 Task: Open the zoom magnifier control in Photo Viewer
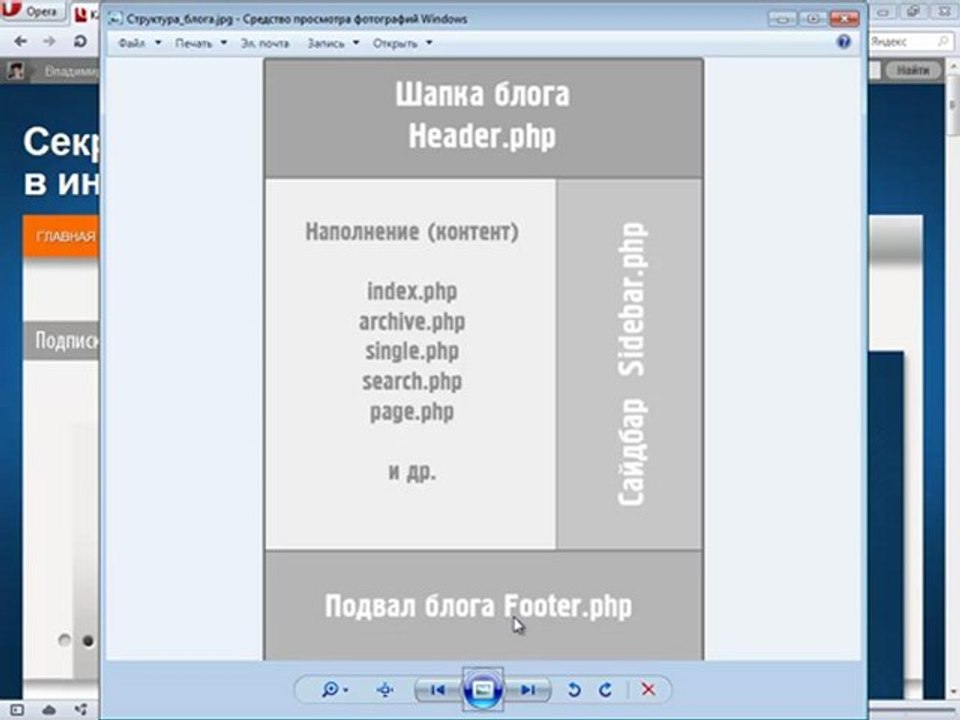(334, 690)
